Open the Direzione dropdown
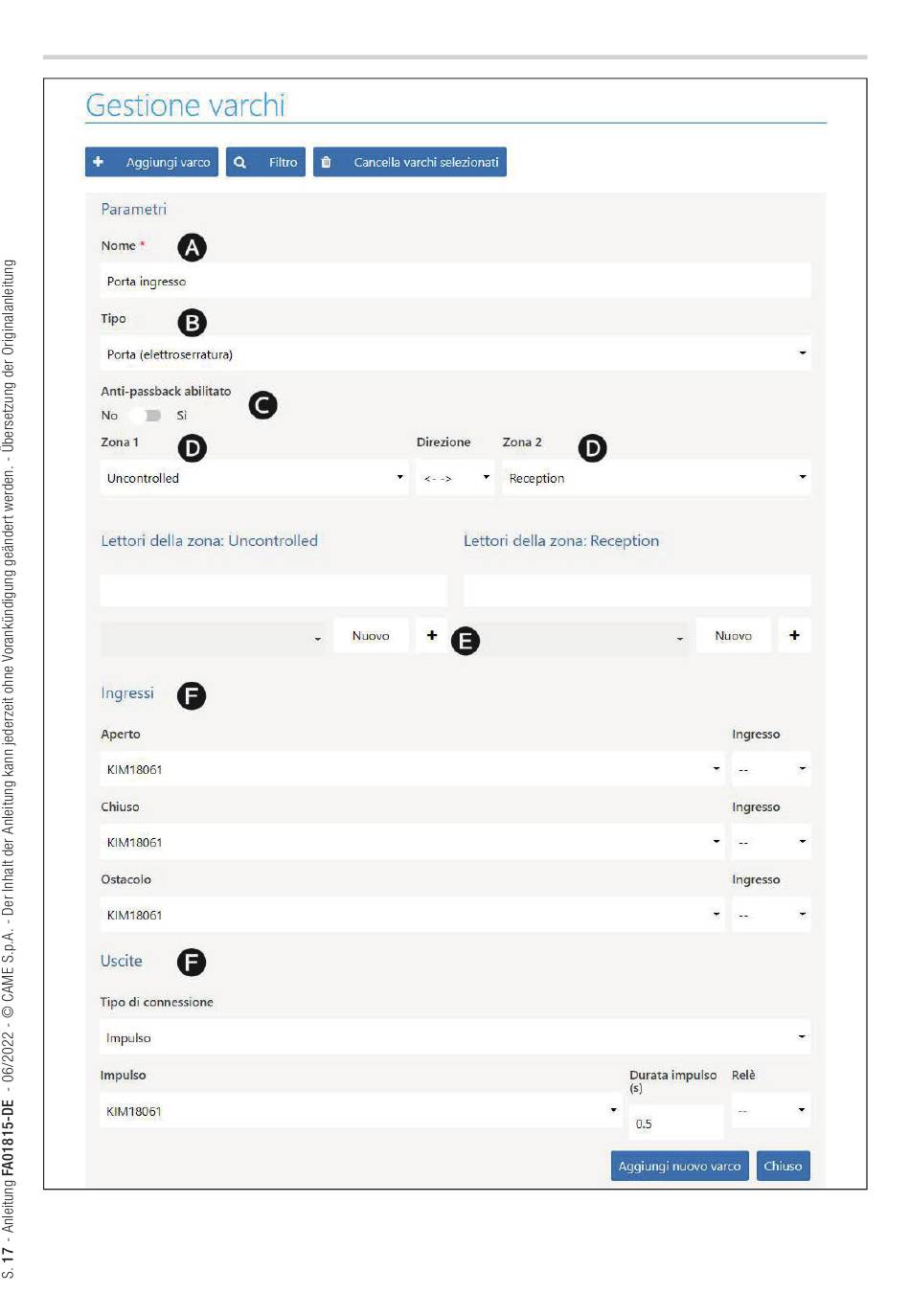Screen dimensions: 910x1316 [x=455, y=477]
